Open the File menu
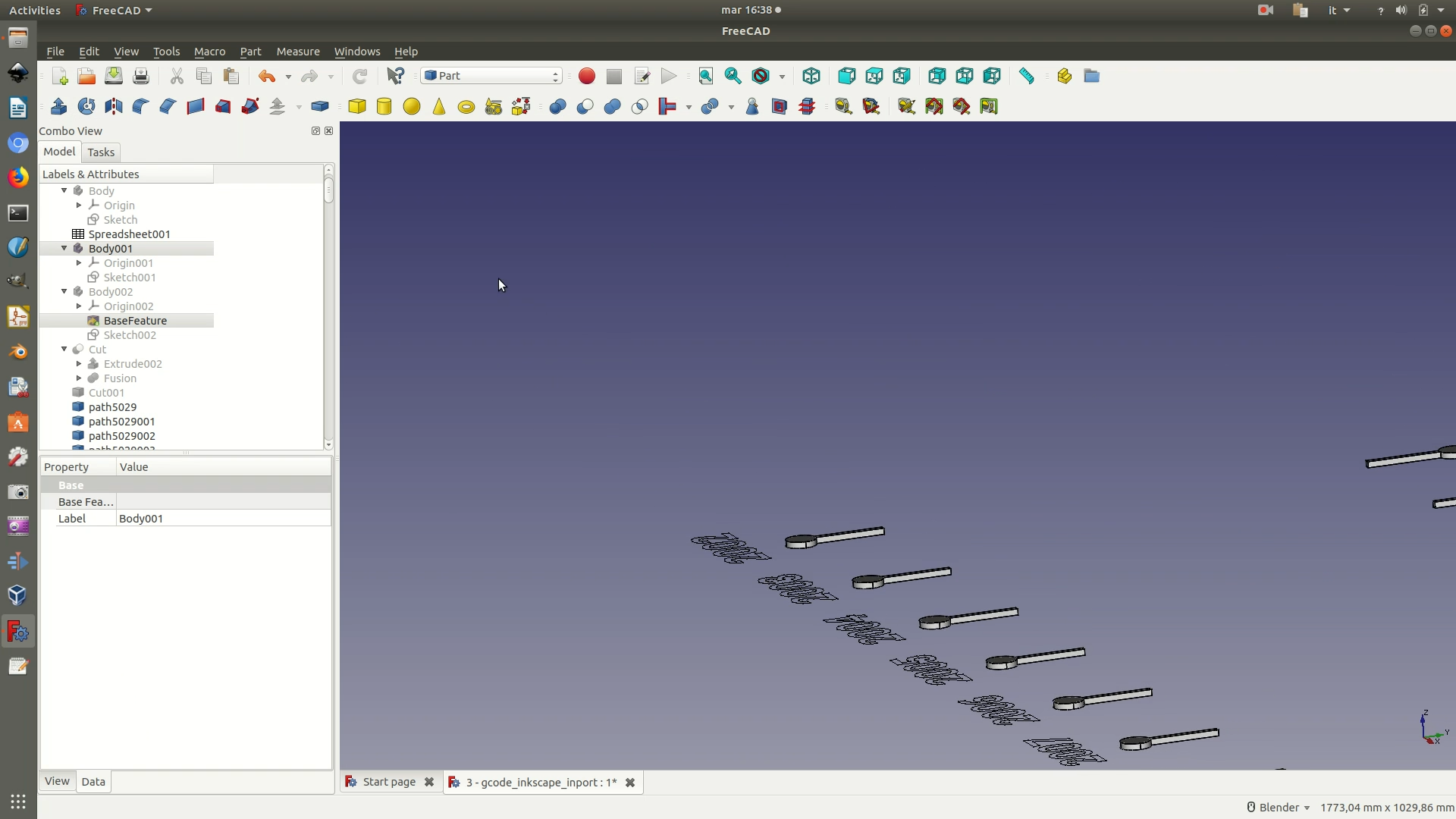1456x819 pixels. [55, 52]
